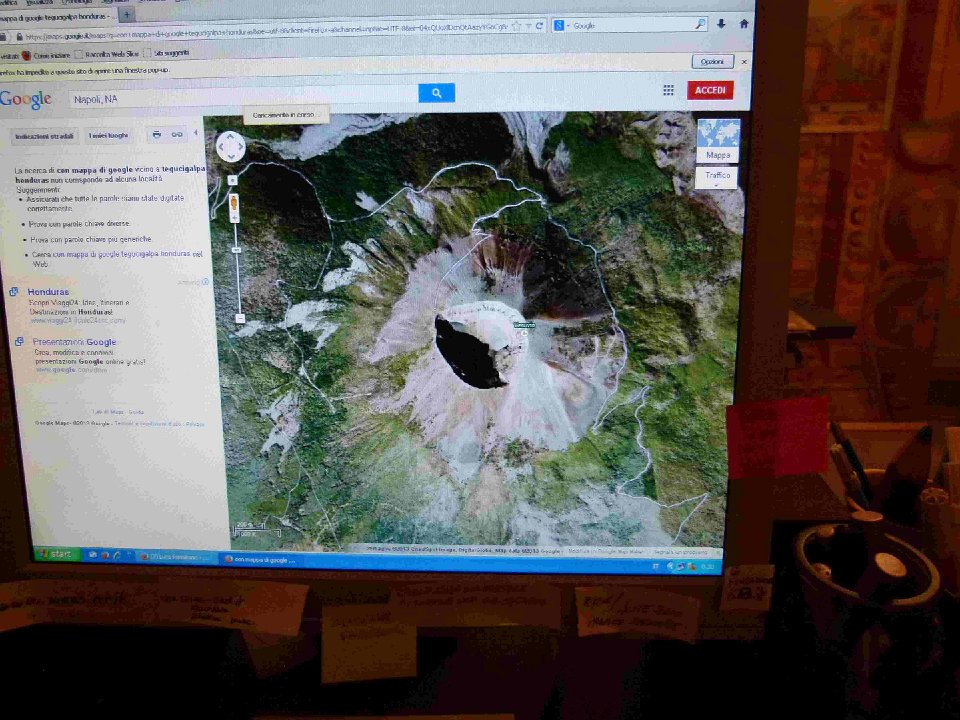Open Firefox downloads arrow
Screen dimensions: 960x720
721,24
